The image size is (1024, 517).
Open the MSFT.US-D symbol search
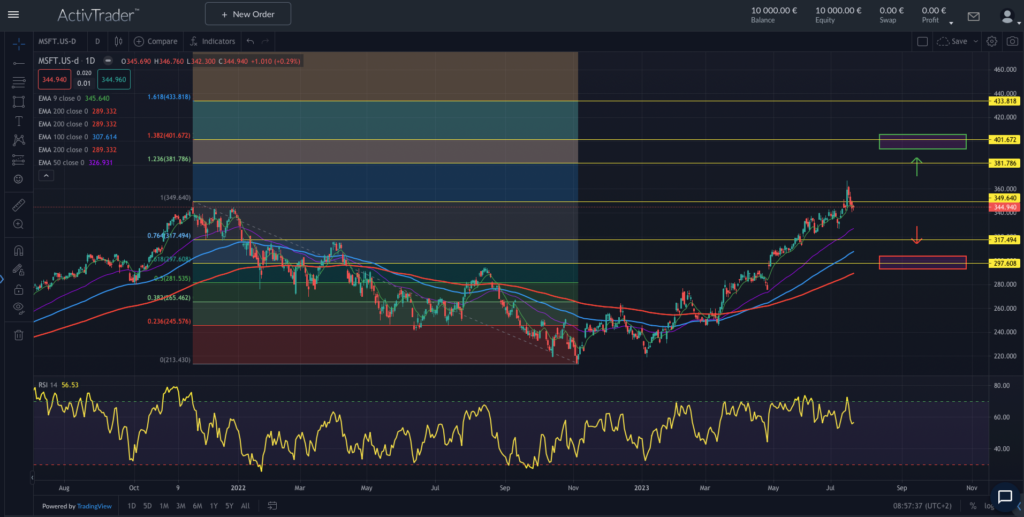[57, 41]
